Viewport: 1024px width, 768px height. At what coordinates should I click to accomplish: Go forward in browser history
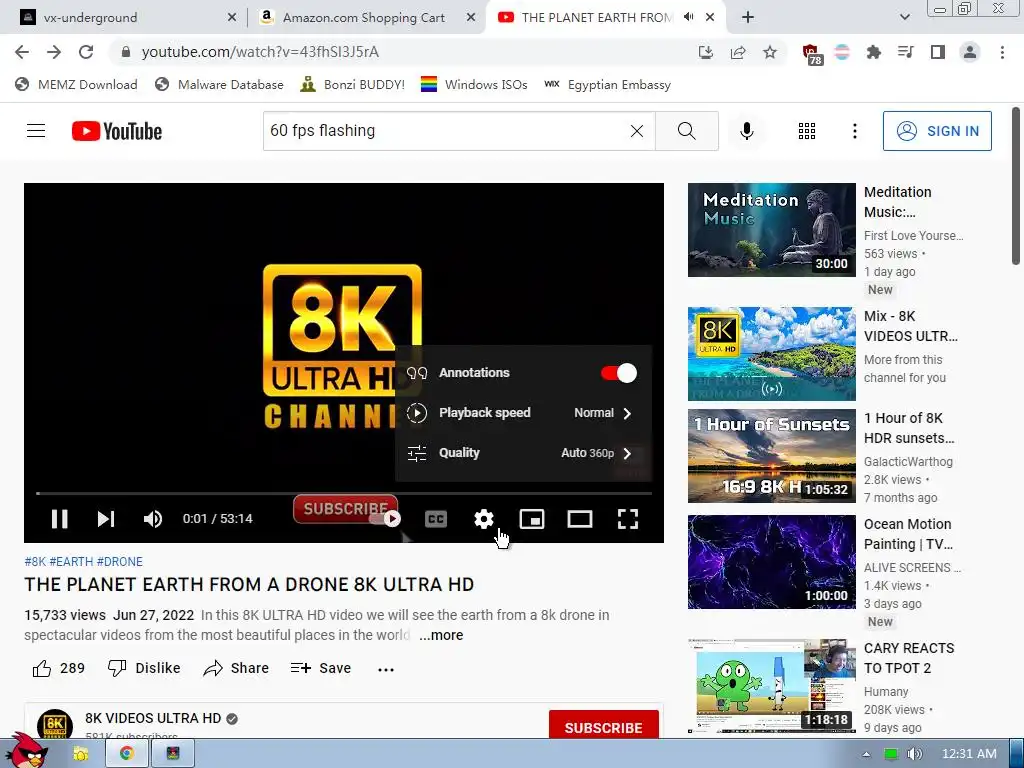pyautogui.click(x=54, y=52)
